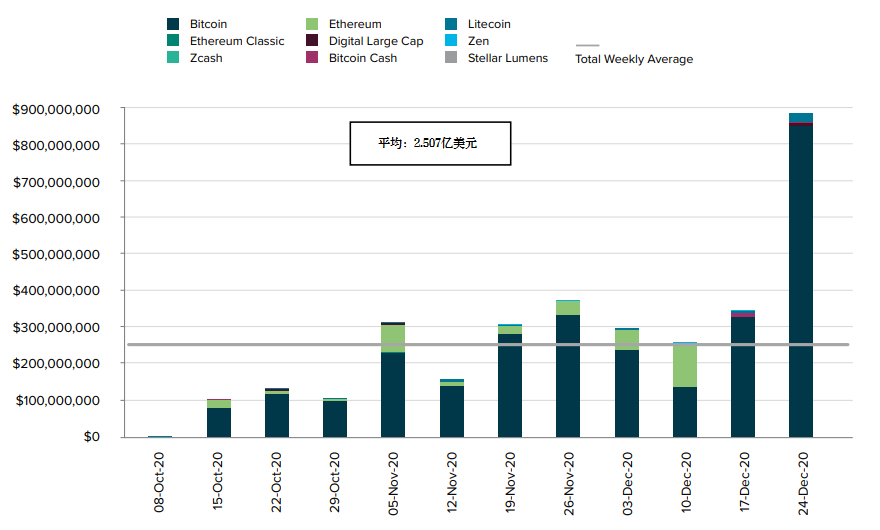The width and height of the screenshot is (880, 530).
Task: Click the Bitcoin Cash segment of the 17-Dec-20 bar
Action: [x=743, y=315]
